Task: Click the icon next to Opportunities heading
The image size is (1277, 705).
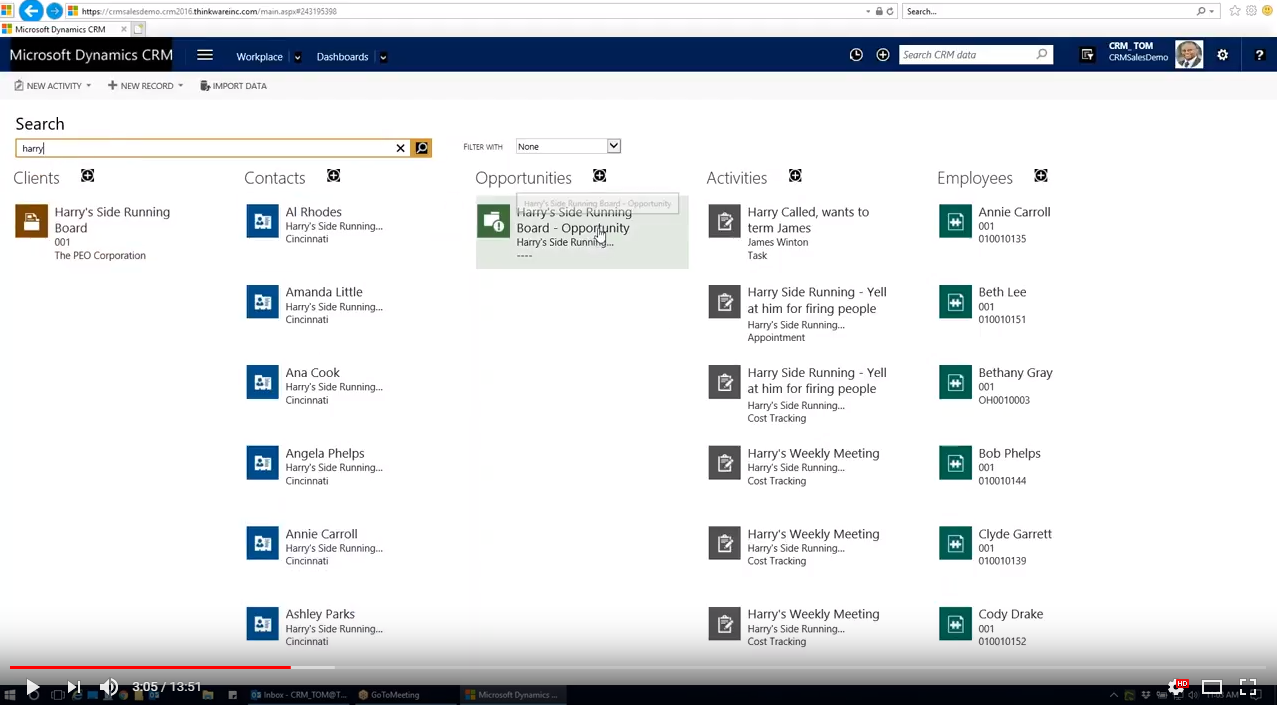Action: pyautogui.click(x=599, y=176)
